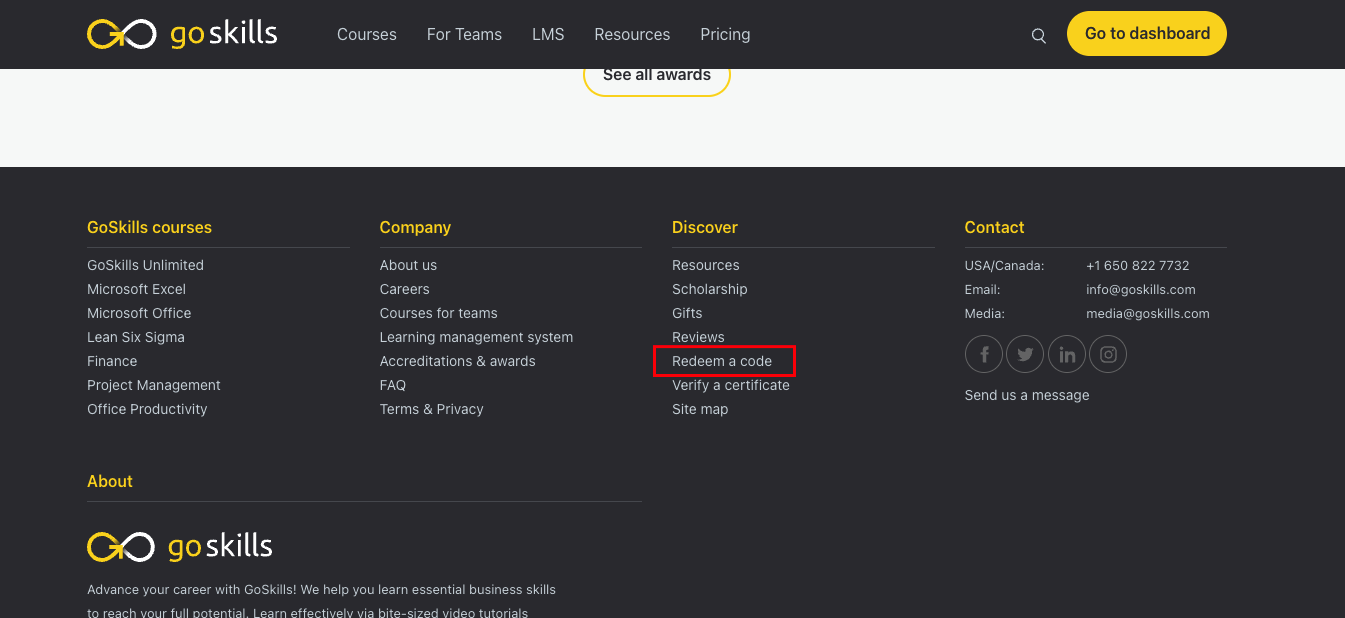Click the Company footer heading
Screen dimensions: 1345x618
coord(415,227)
